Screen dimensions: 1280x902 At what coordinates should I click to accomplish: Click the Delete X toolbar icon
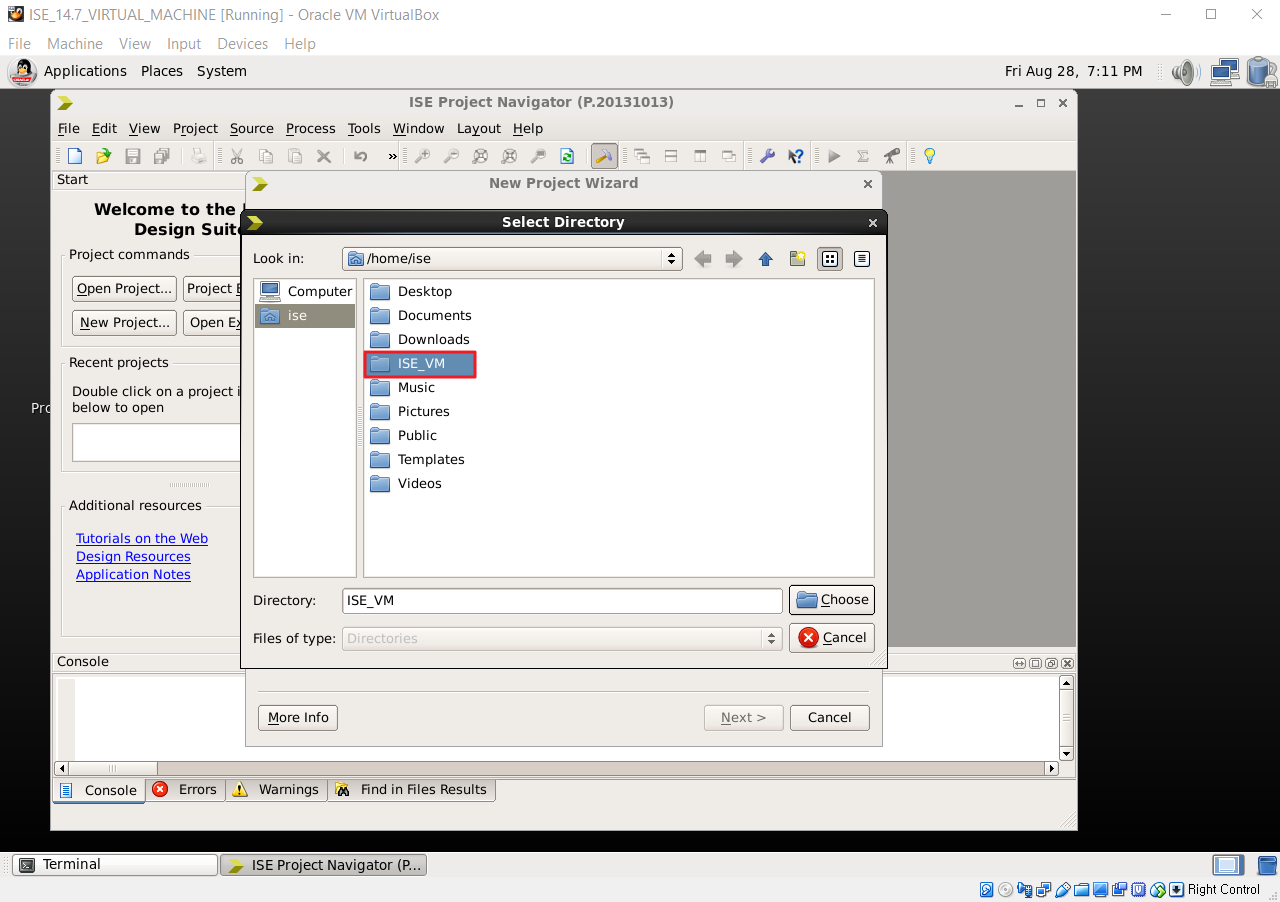coord(324,156)
